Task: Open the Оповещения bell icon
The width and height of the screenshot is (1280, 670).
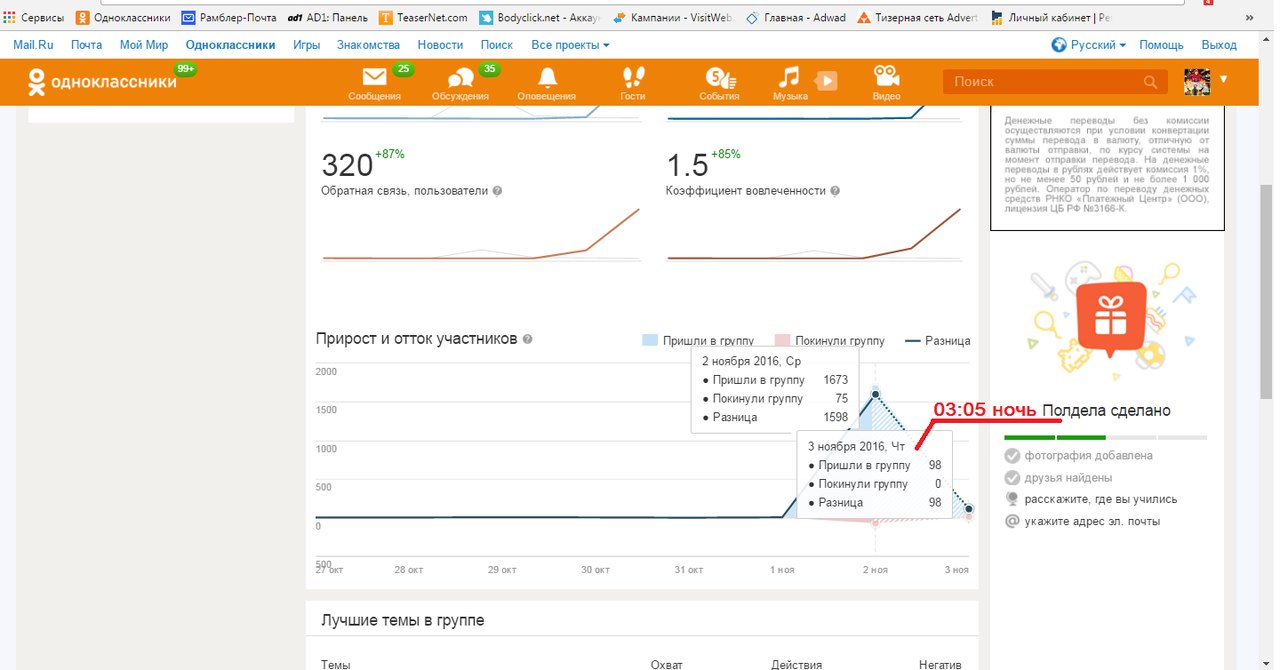Action: (546, 82)
